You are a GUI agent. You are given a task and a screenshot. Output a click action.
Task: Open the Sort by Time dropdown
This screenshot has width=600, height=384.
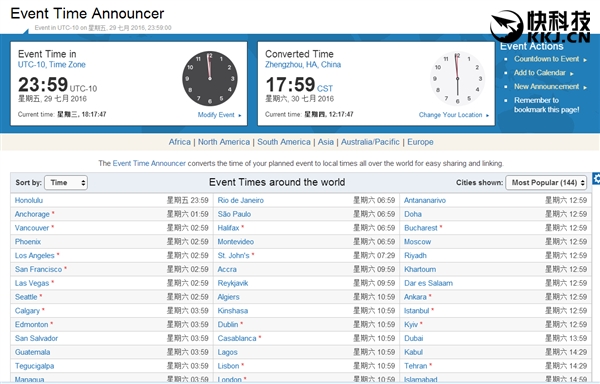[x=66, y=183]
